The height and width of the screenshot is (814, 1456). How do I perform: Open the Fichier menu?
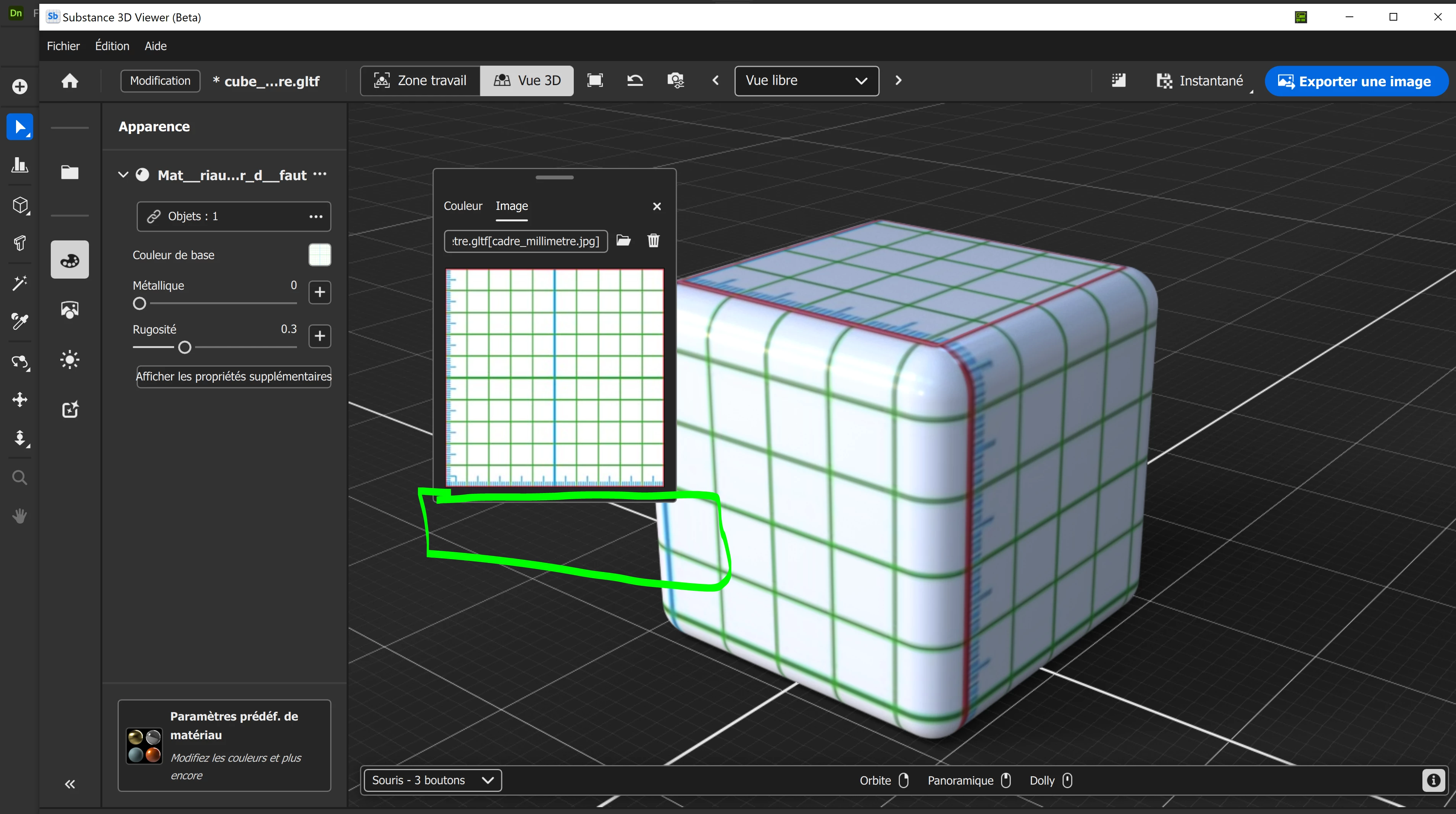[x=63, y=46]
